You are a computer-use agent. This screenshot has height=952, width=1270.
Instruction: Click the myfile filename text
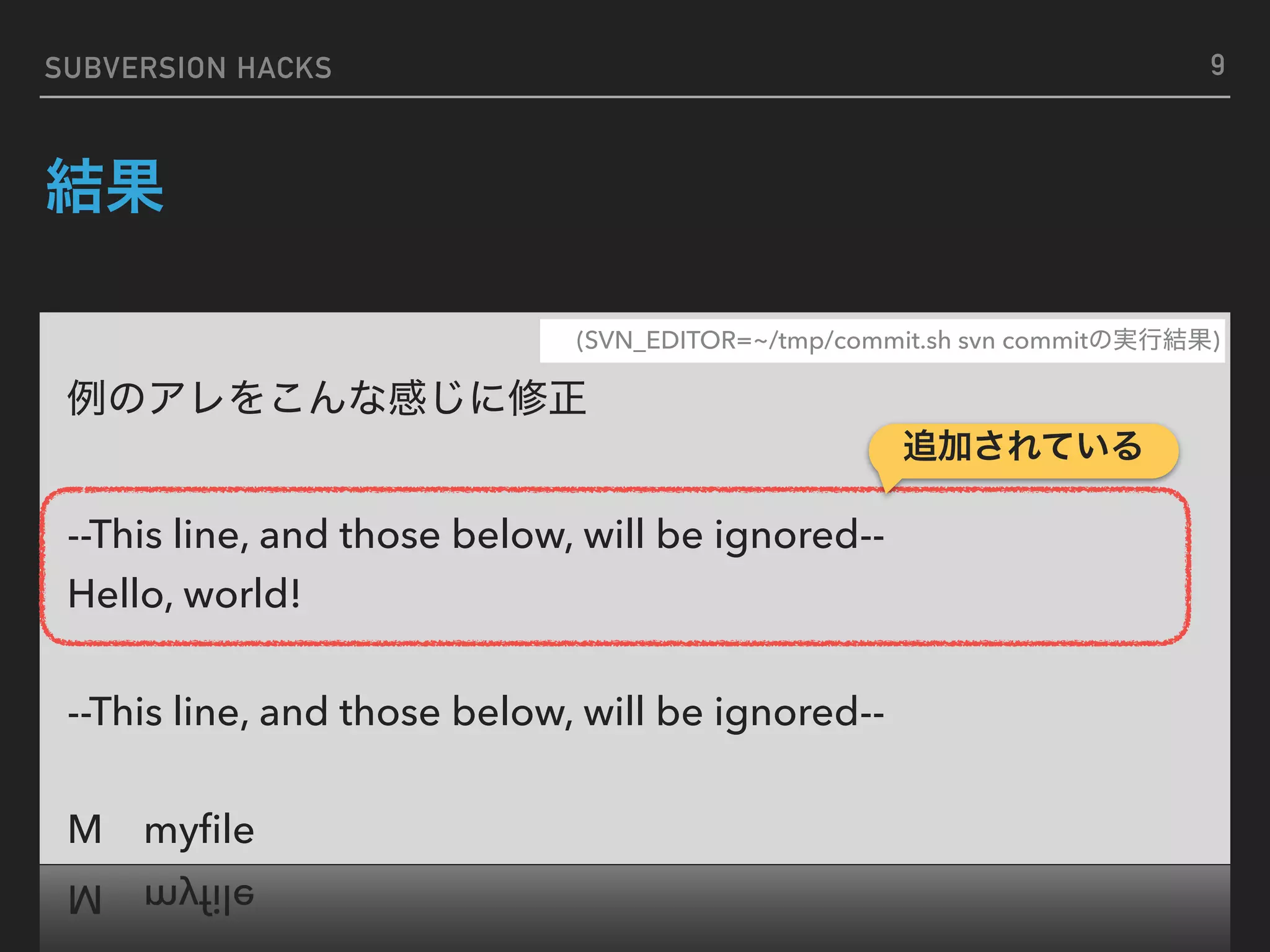click(x=199, y=830)
